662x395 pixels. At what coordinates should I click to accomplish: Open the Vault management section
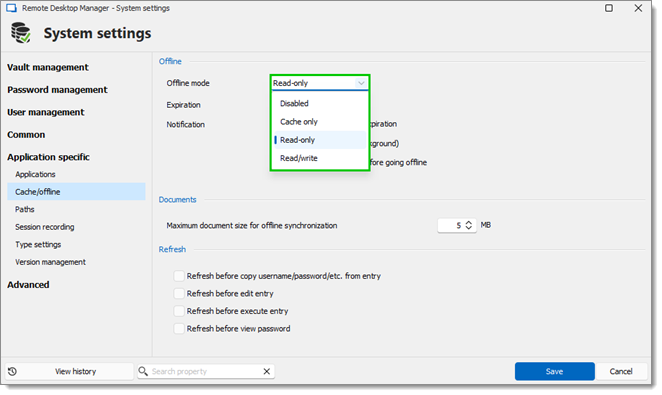pyautogui.click(x=48, y=68)
